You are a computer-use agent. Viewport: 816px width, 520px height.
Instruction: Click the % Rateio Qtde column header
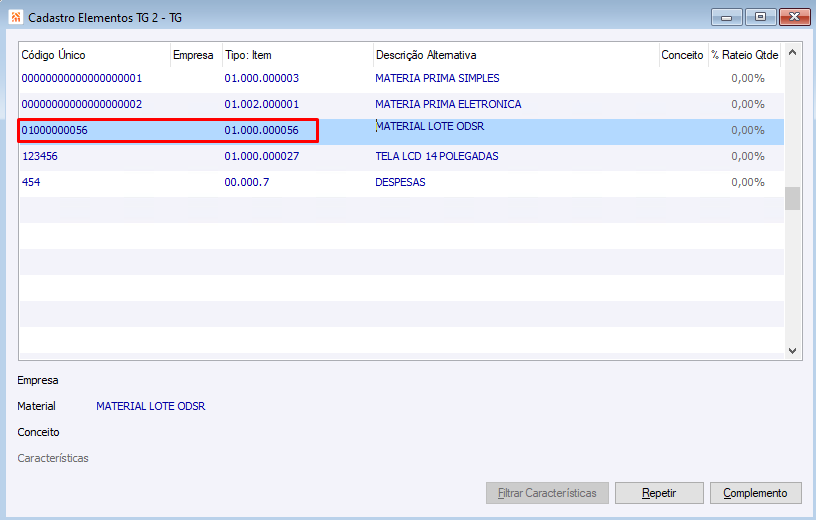(x=745, y=55)
